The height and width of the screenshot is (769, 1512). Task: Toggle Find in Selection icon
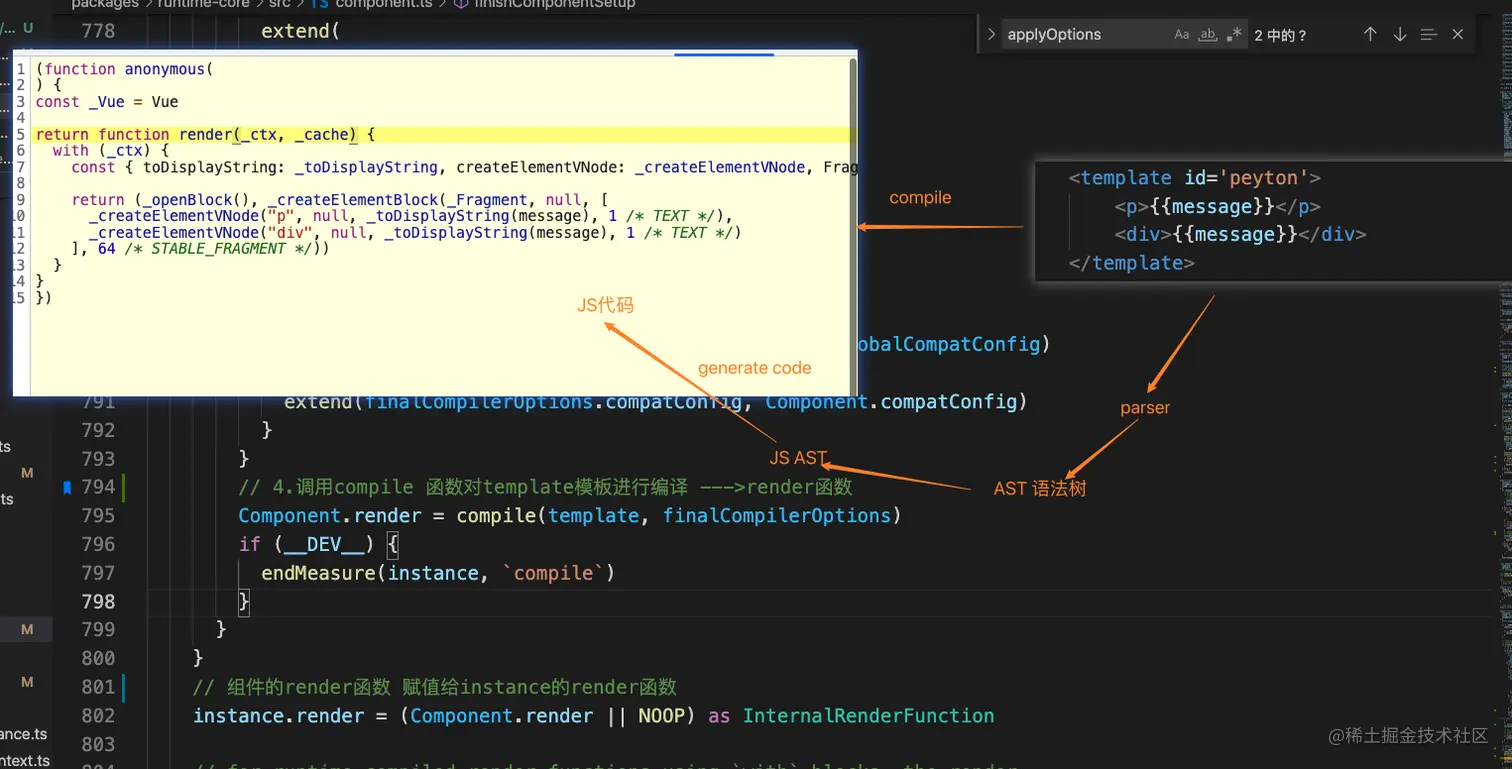[1429, 34]
